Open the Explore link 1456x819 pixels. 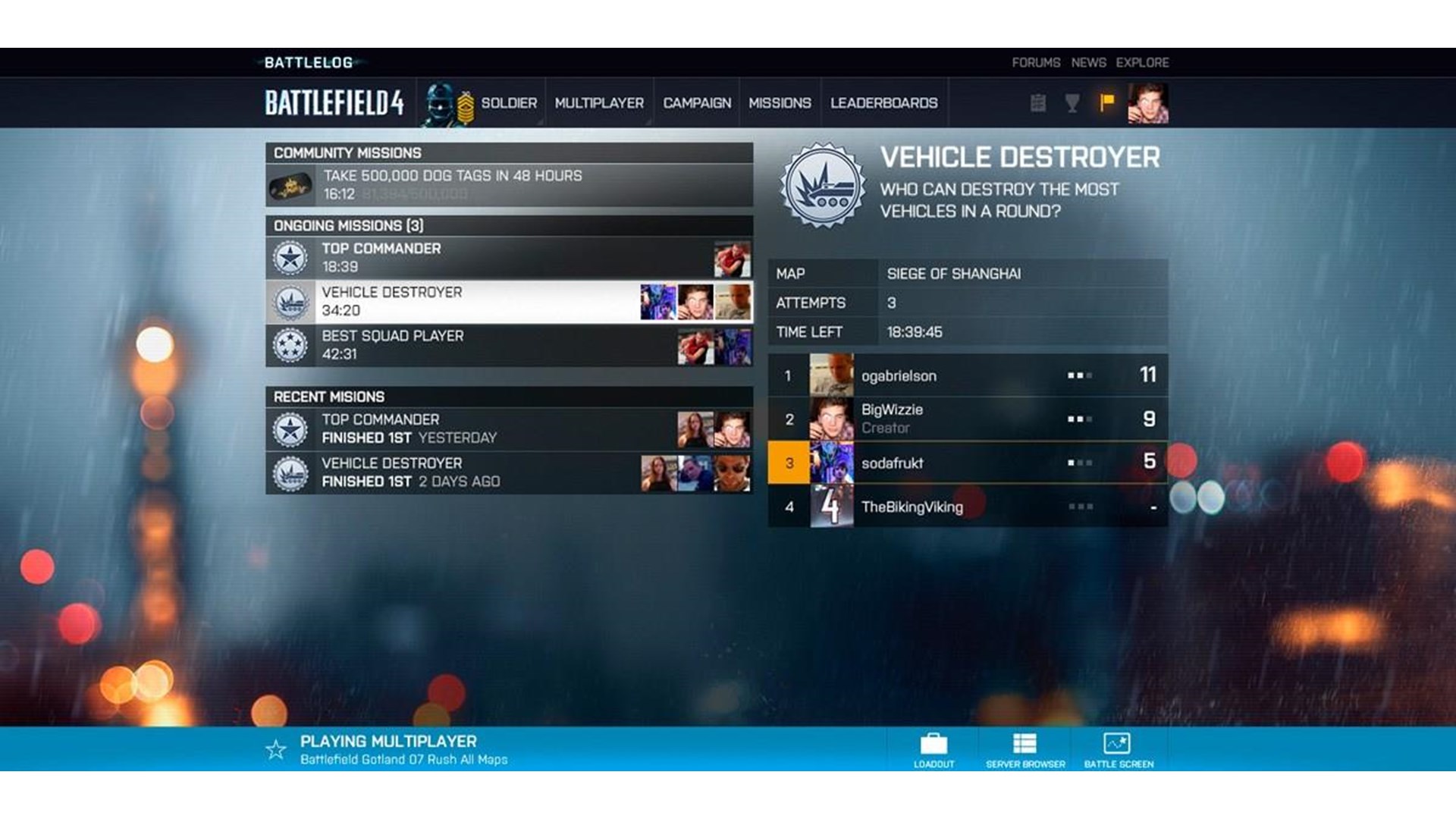pyautogui.click(x=1142, y=63)
